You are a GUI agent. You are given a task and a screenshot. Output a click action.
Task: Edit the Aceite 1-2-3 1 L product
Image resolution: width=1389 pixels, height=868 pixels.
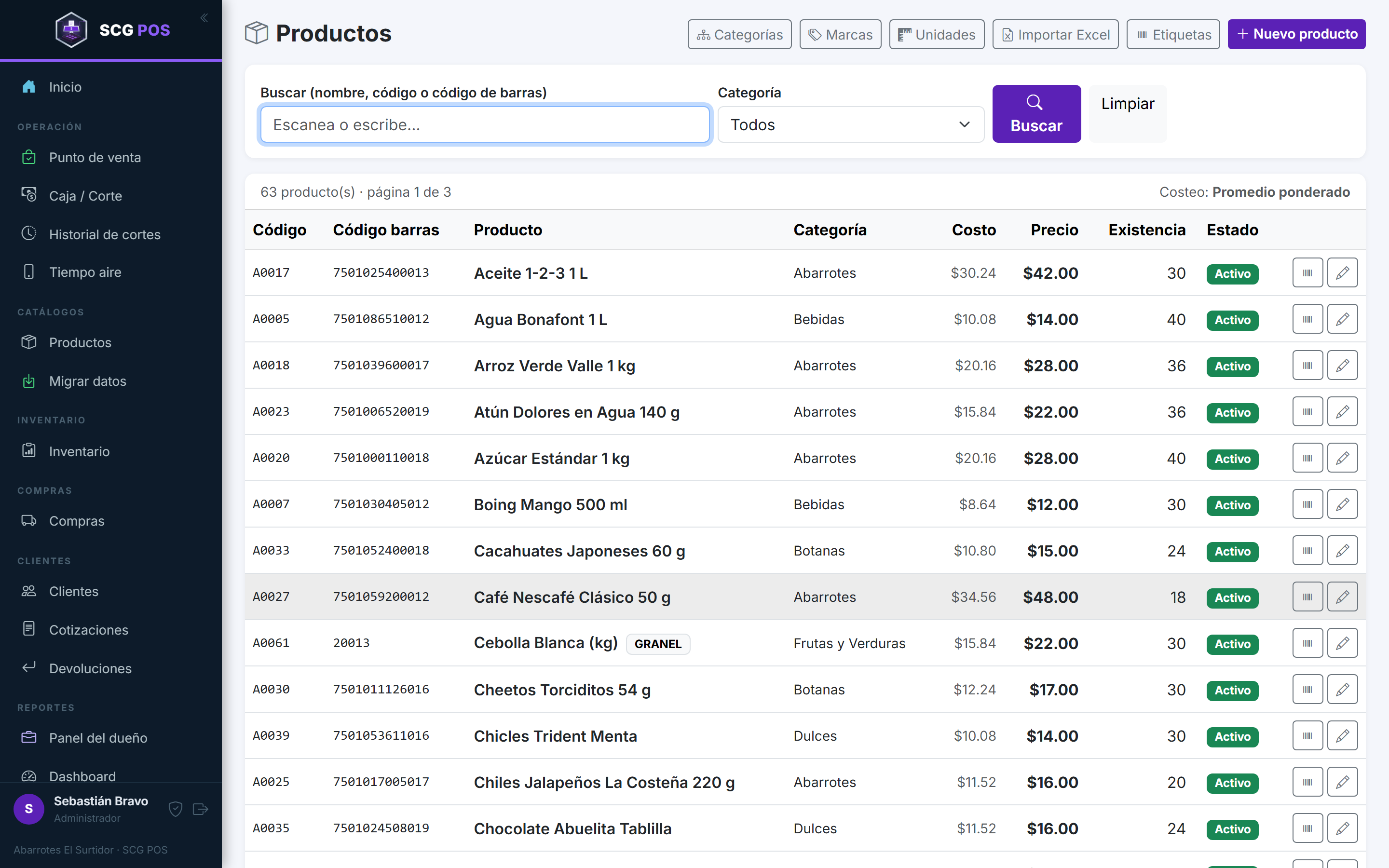tap(1342, 272)
